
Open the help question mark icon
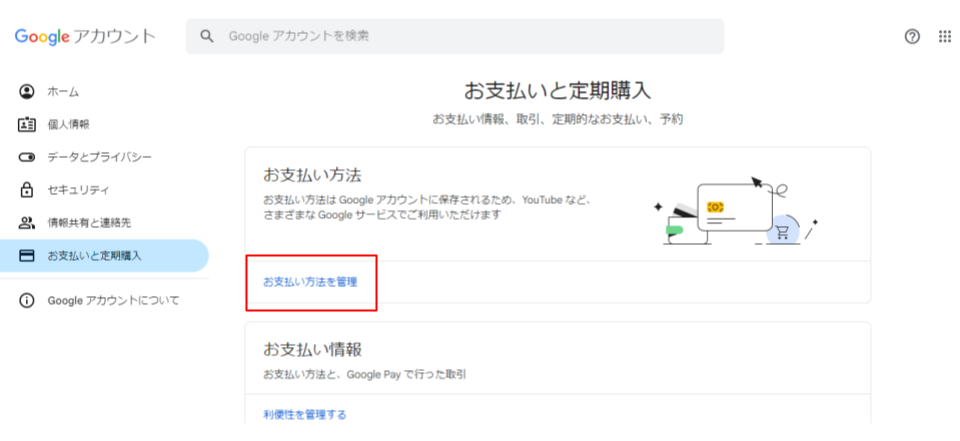click(x=912, y=37)
